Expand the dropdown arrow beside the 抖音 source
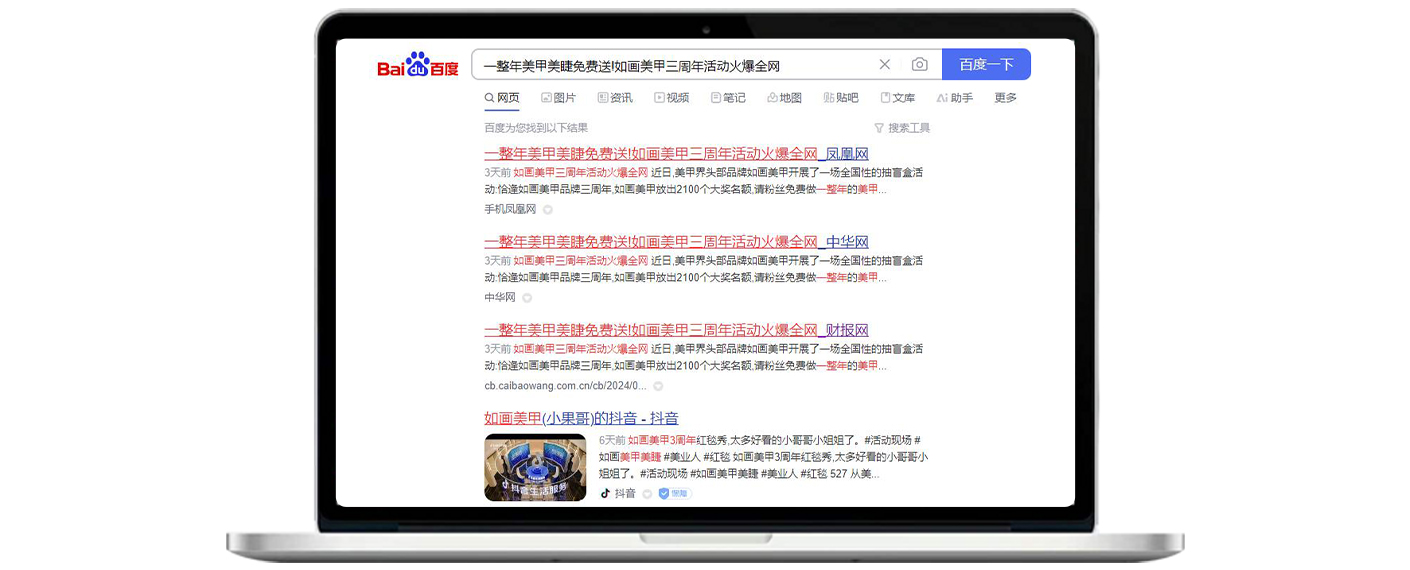Screen dimensions: 1410x570 point(647,494)
